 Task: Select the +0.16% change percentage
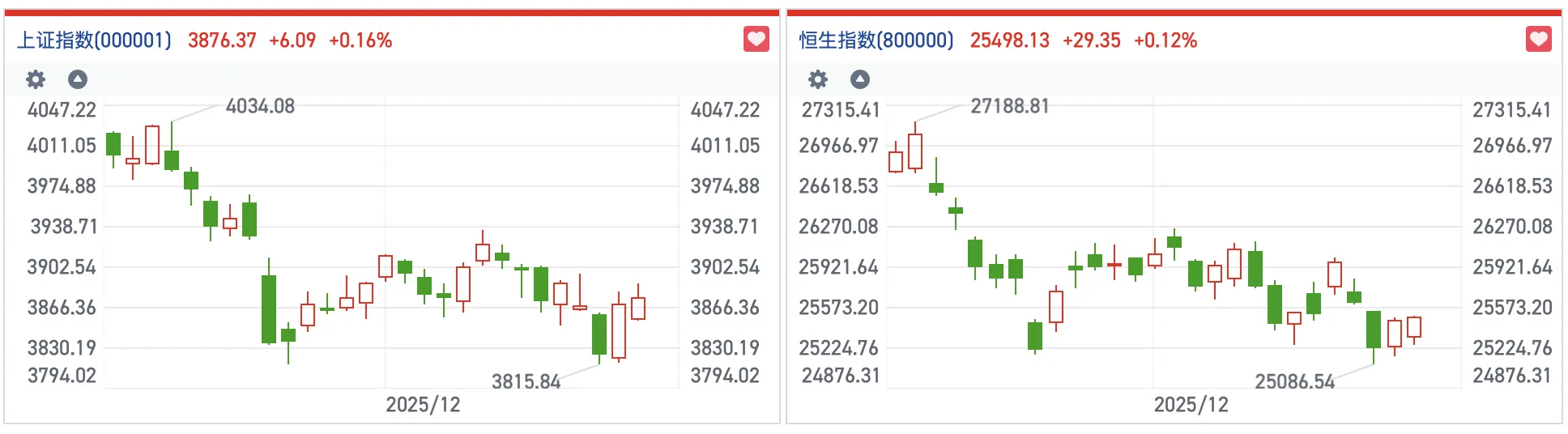coord(360,40)
